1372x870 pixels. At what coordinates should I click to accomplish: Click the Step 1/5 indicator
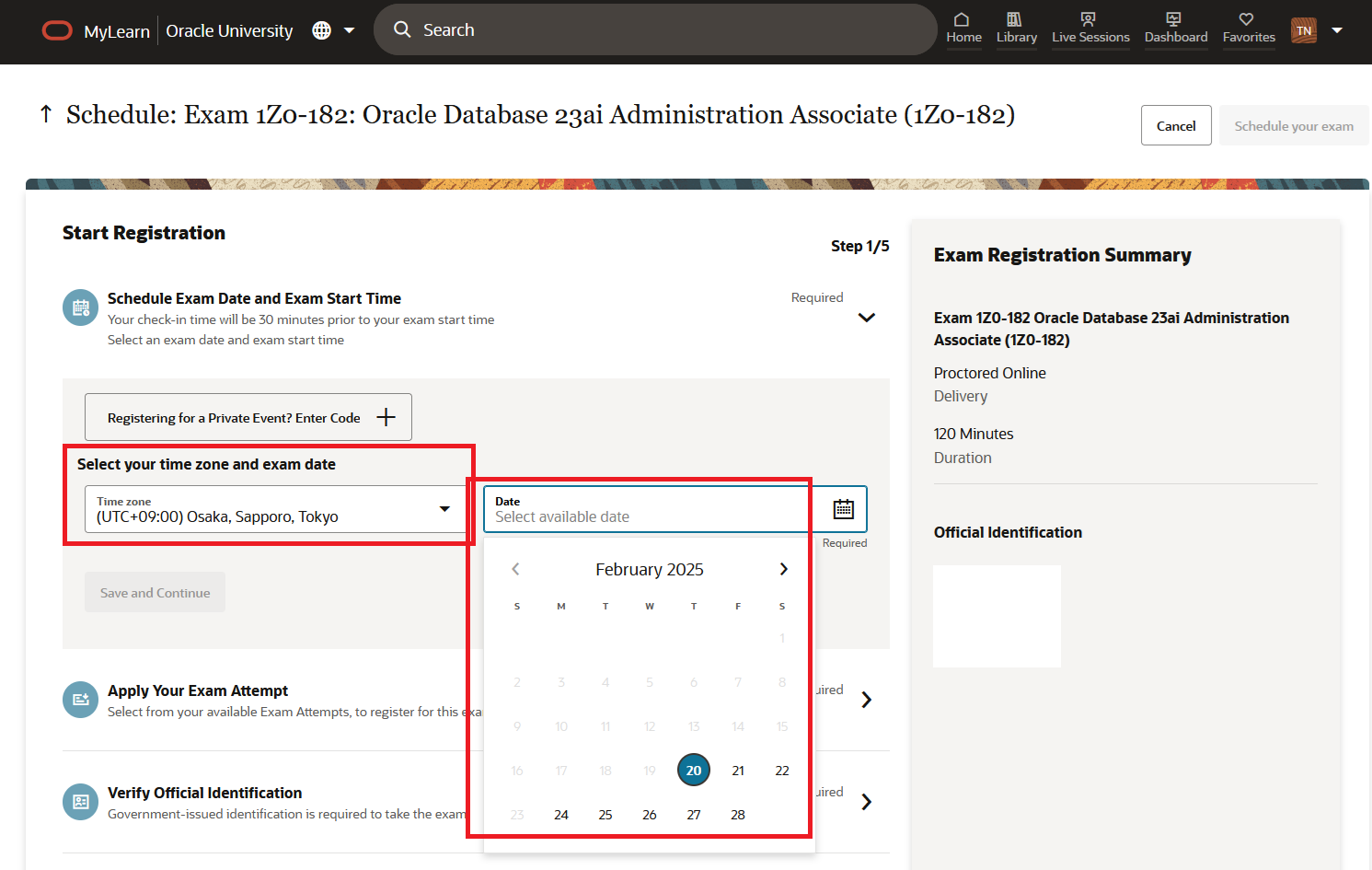[x=859, y=246]
